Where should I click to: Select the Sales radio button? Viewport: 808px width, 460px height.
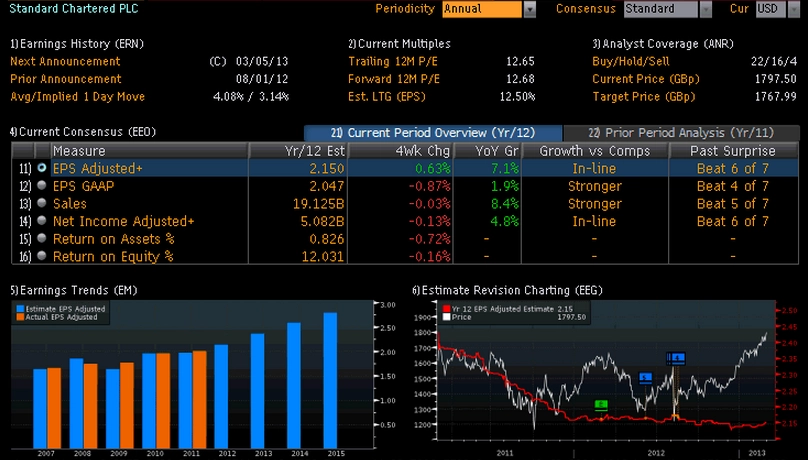[42, 203]
